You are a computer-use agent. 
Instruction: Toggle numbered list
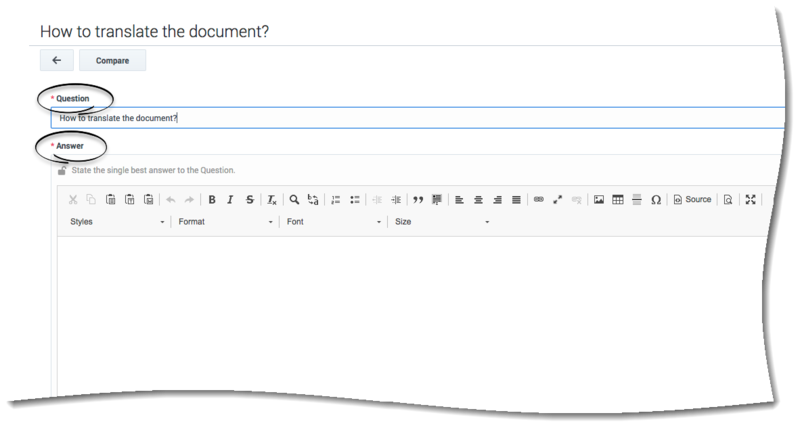point(335,199)
